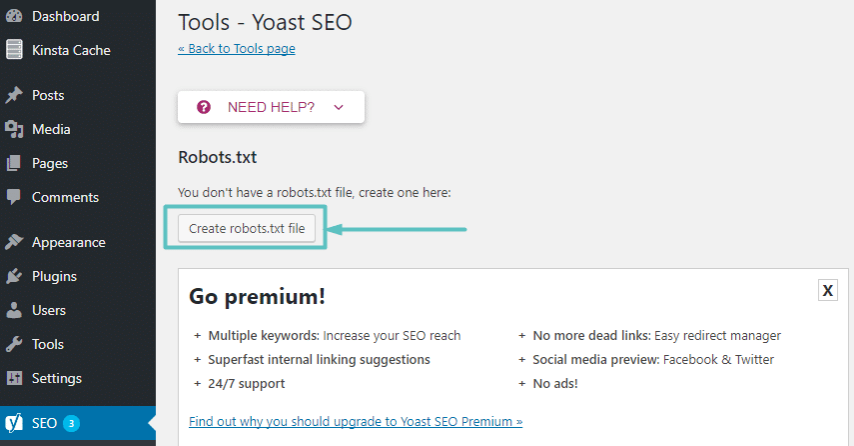
Task: Create the robots.txt file
Action: 247,228
